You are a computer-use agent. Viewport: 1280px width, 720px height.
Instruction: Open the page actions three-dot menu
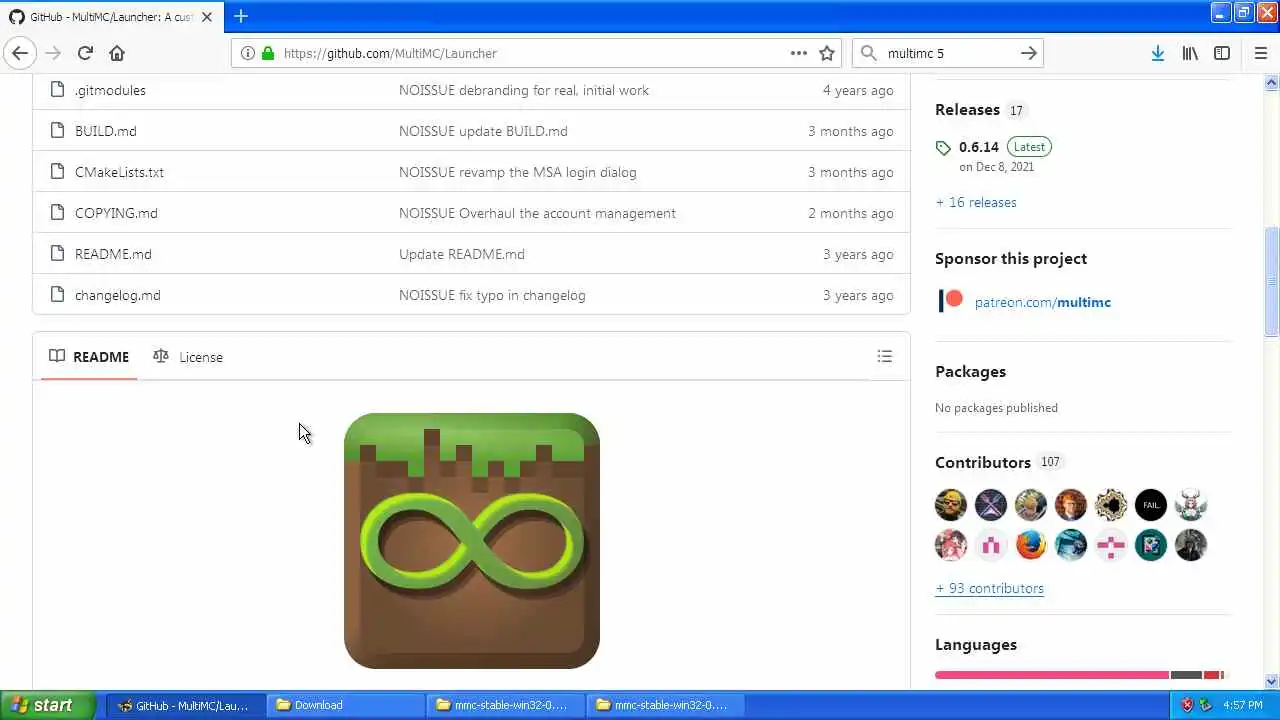[x=799, y=53]
